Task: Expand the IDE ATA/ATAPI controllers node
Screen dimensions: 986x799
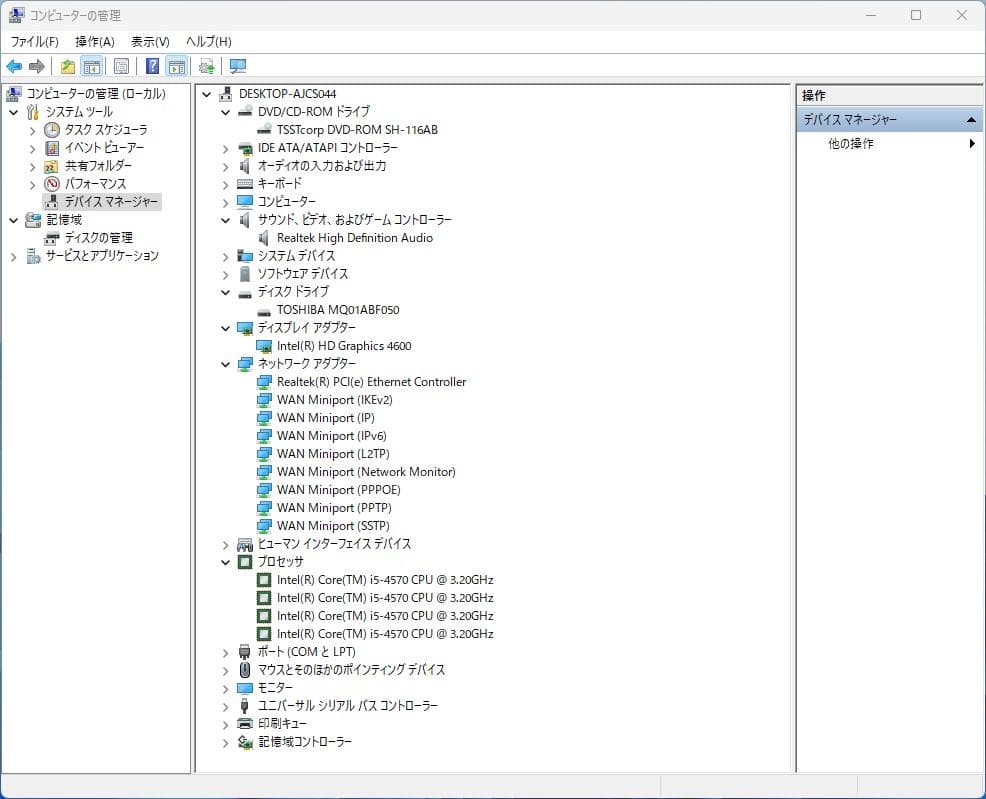Action: click(224, 148)
